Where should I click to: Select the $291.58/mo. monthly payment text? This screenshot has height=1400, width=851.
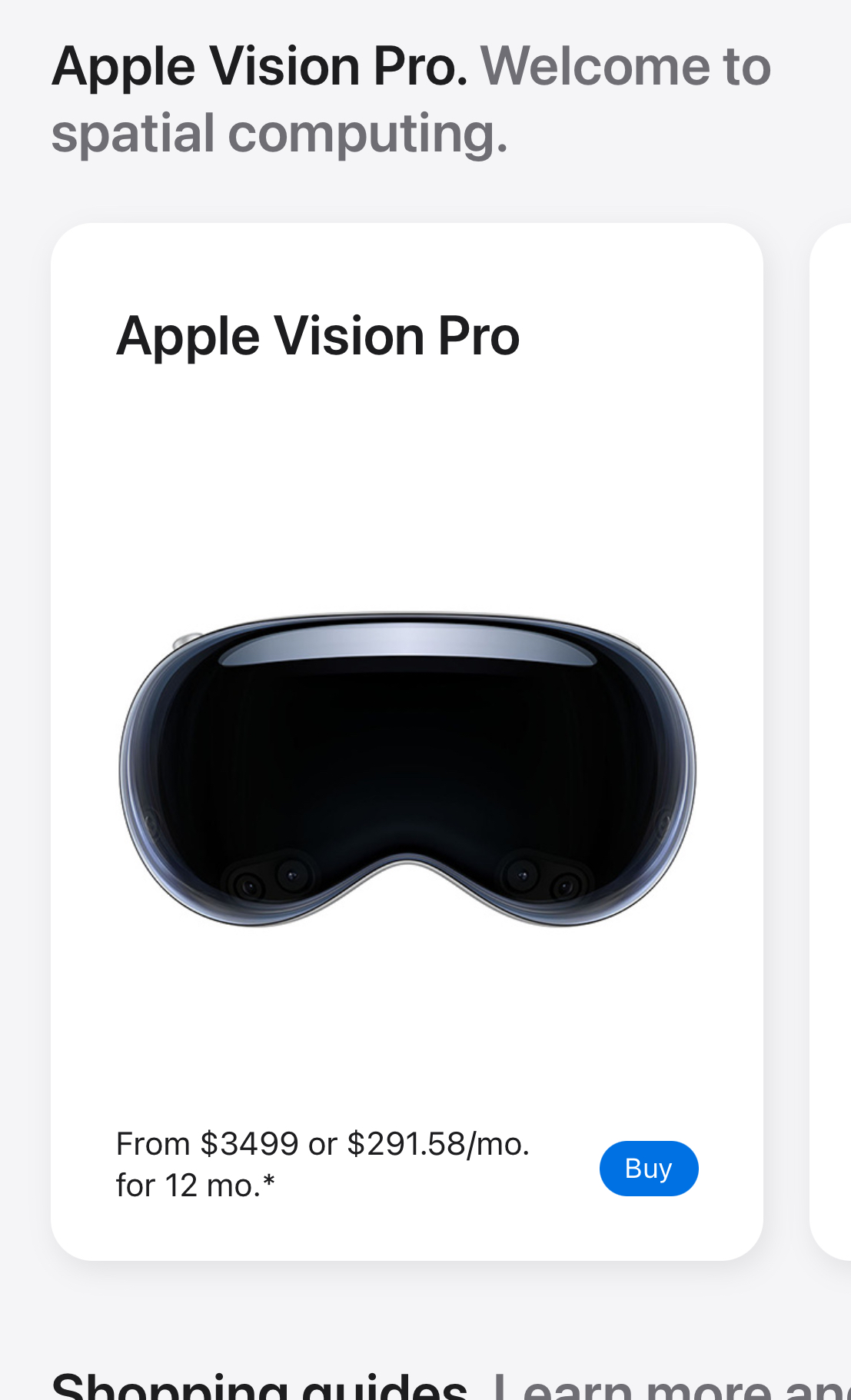[438, 1144]
